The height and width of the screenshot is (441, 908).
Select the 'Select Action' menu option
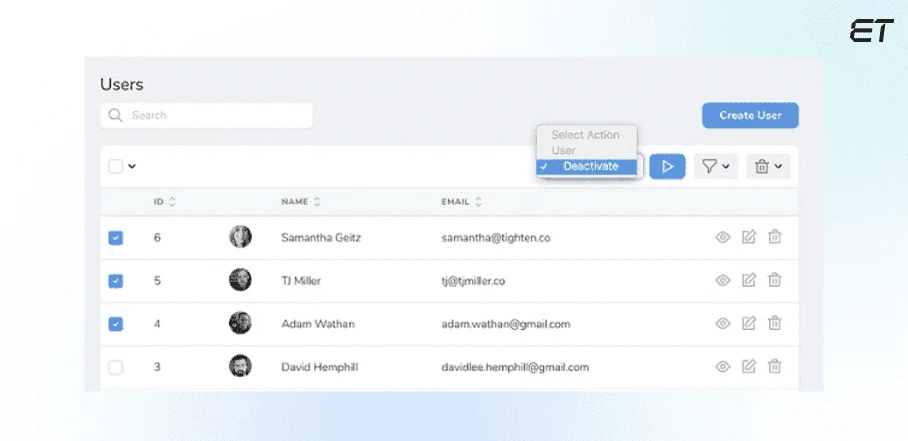tap(585, 135)
